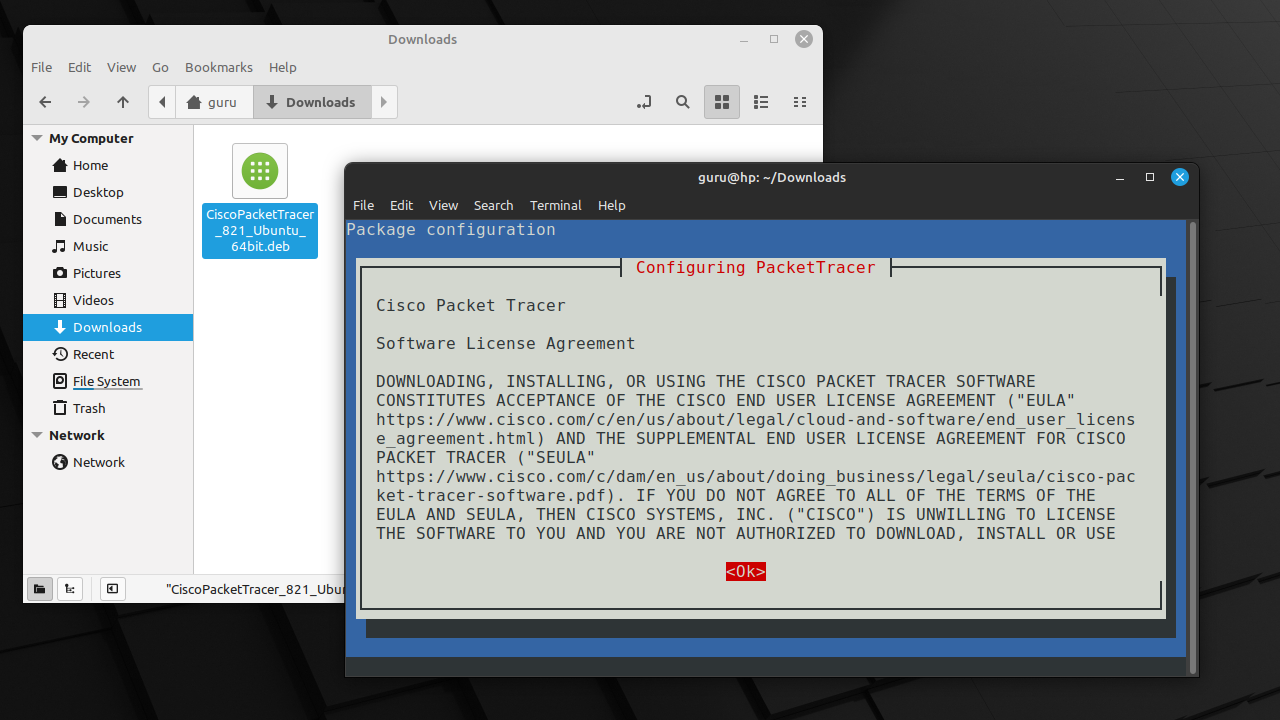Switch to icon view in the file manager
The width and height of the screenshot is (1280, 720).
point(722,102)
